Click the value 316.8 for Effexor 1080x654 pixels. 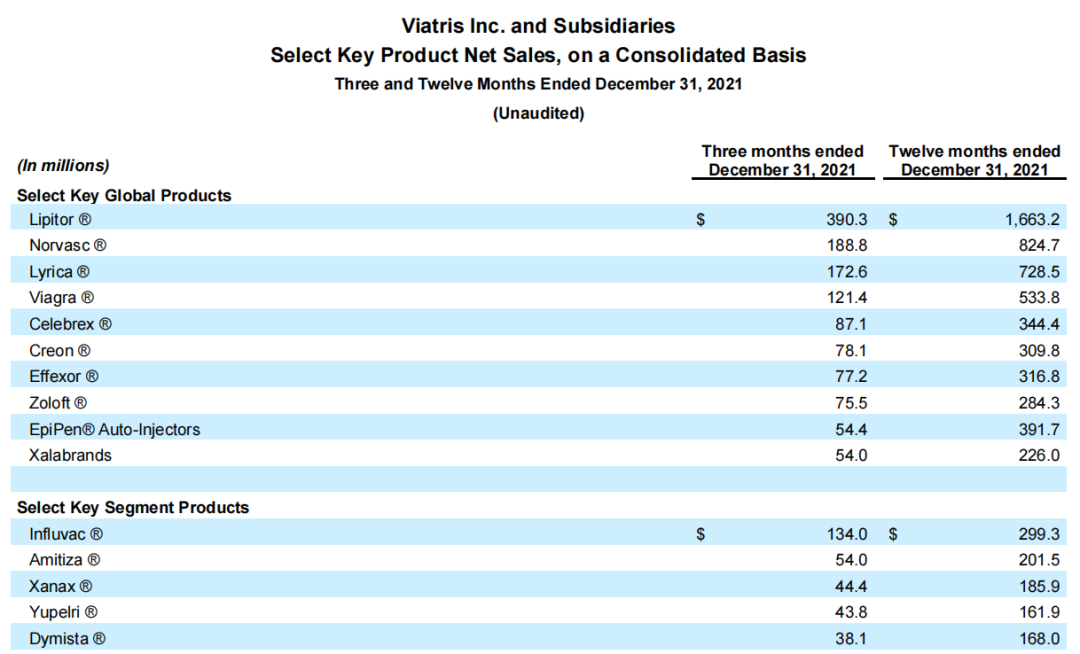click(x=1039, y=377)
